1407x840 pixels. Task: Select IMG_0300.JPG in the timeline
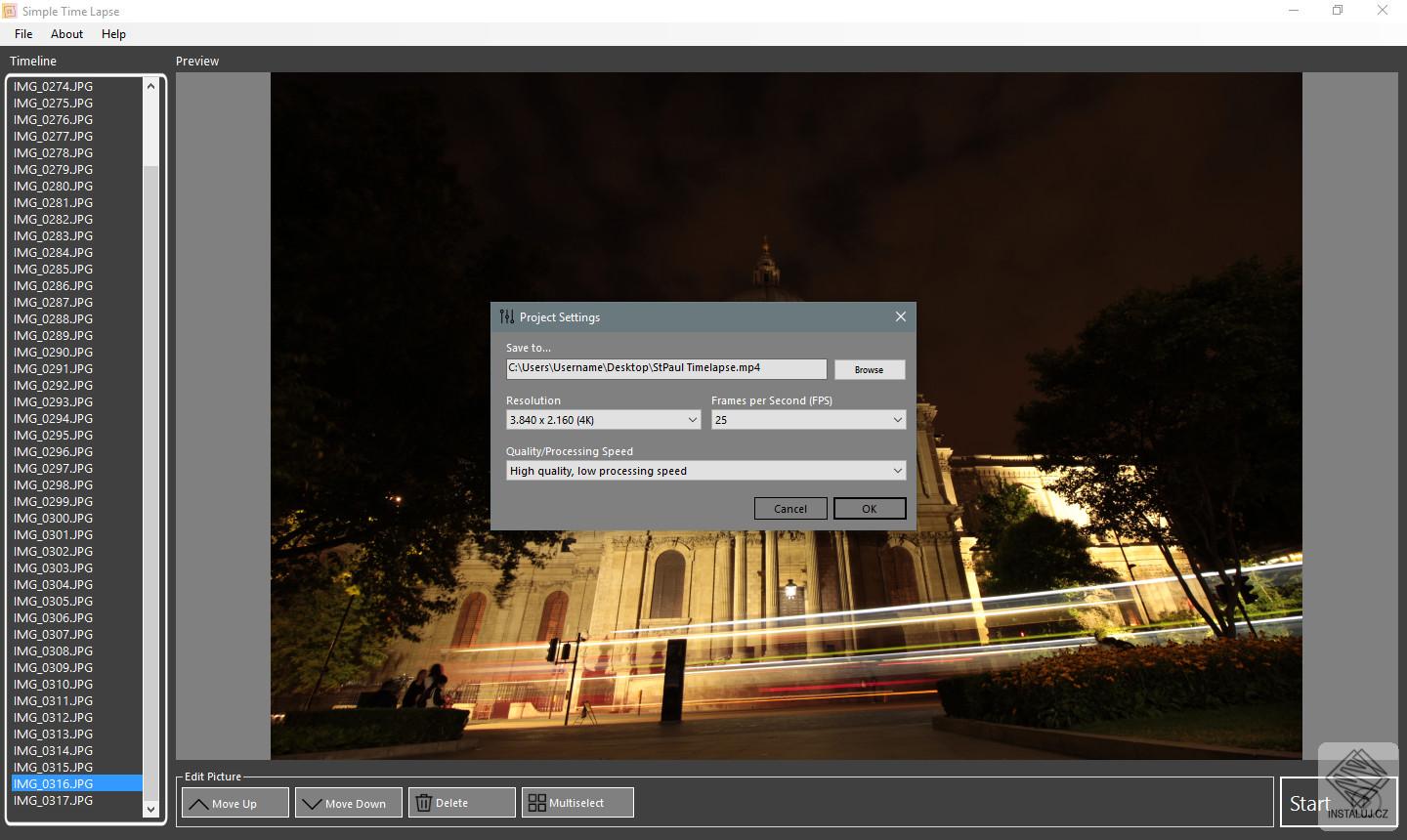(x=77, y=518)
